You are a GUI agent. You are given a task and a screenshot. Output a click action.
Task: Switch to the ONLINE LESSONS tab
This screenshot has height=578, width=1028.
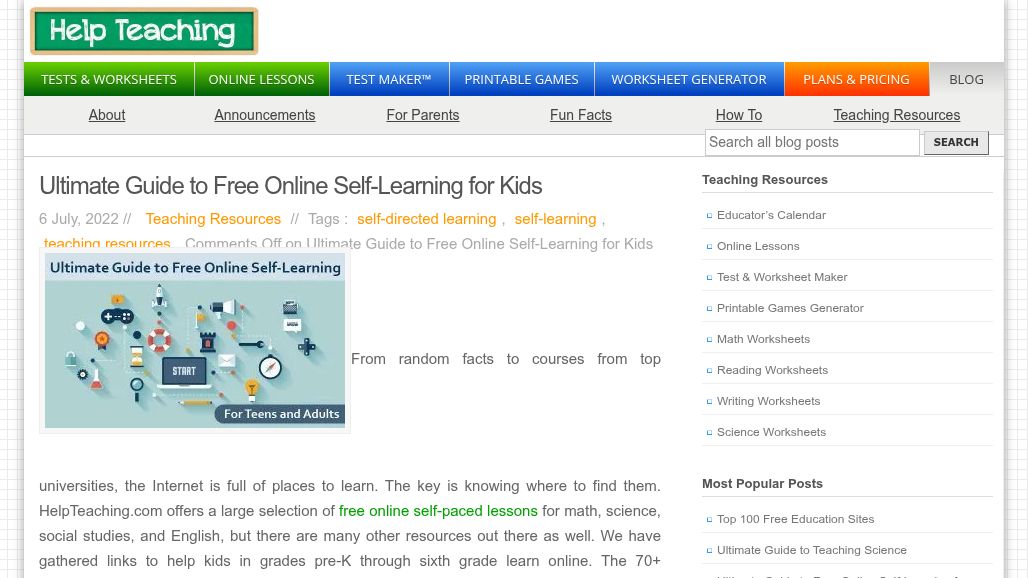pos(261,79)
